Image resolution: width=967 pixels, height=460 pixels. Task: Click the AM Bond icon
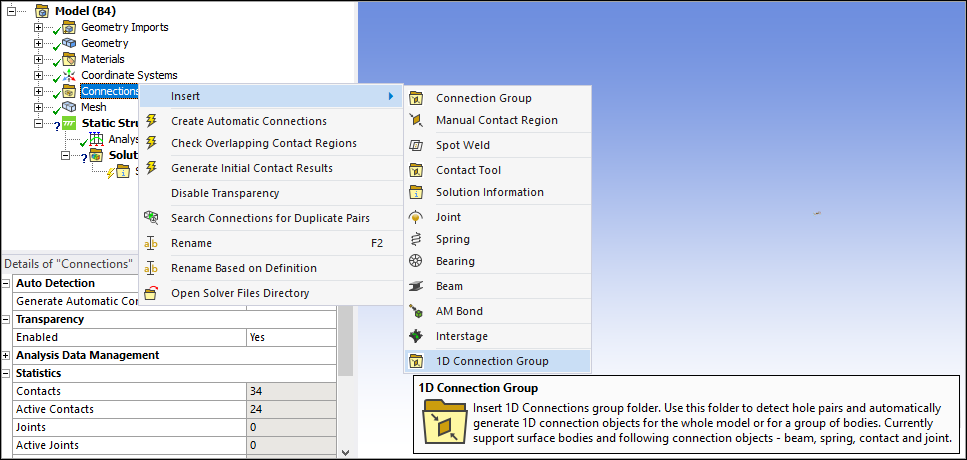[416, 311]
